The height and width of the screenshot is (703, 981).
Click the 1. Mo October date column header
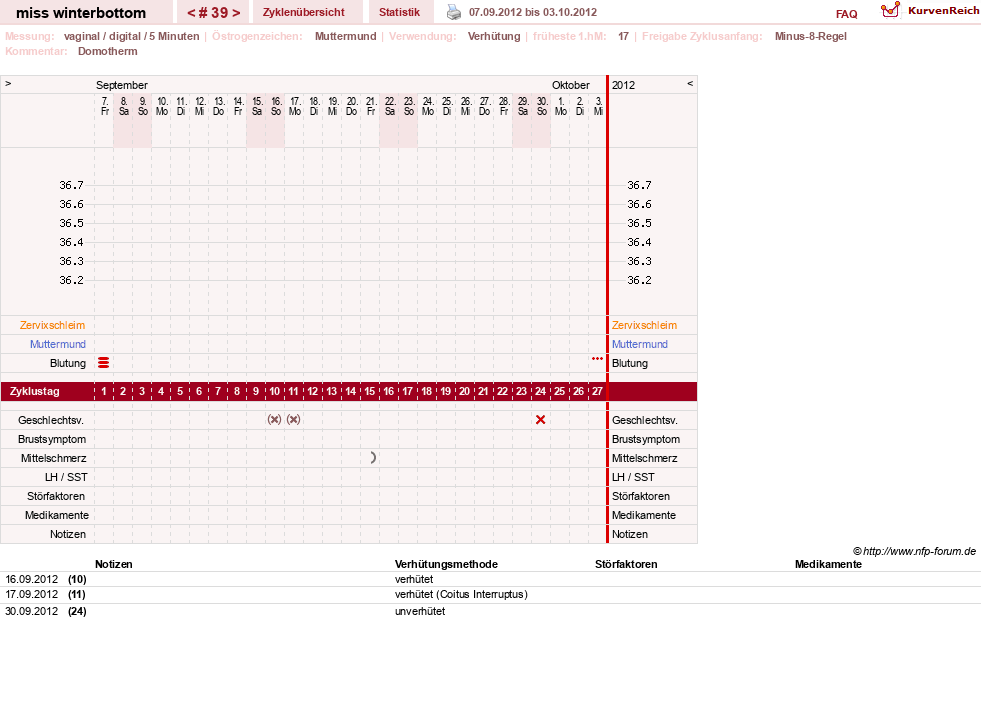tap(561, 106)
